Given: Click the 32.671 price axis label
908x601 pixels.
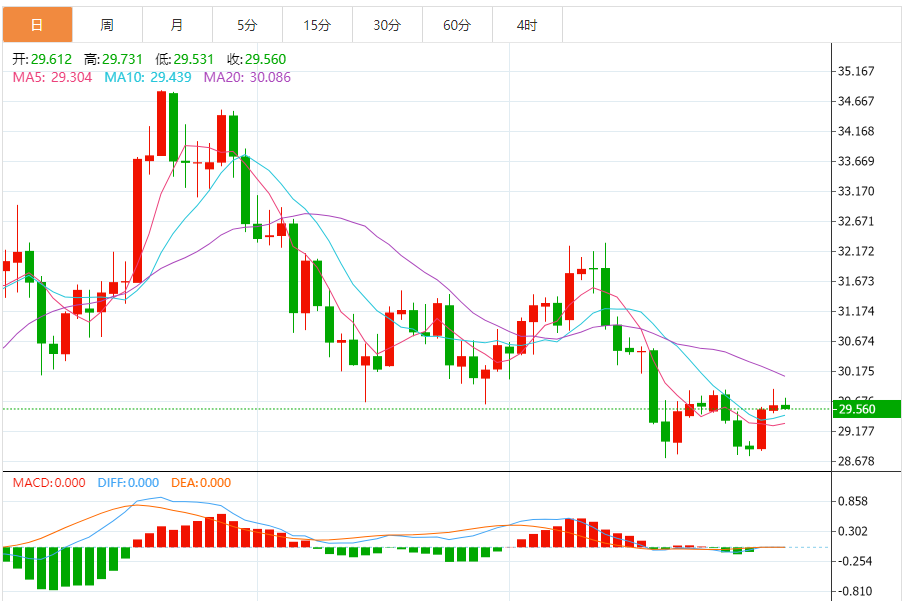Looking at the screenshot, I should click(856, 221).
